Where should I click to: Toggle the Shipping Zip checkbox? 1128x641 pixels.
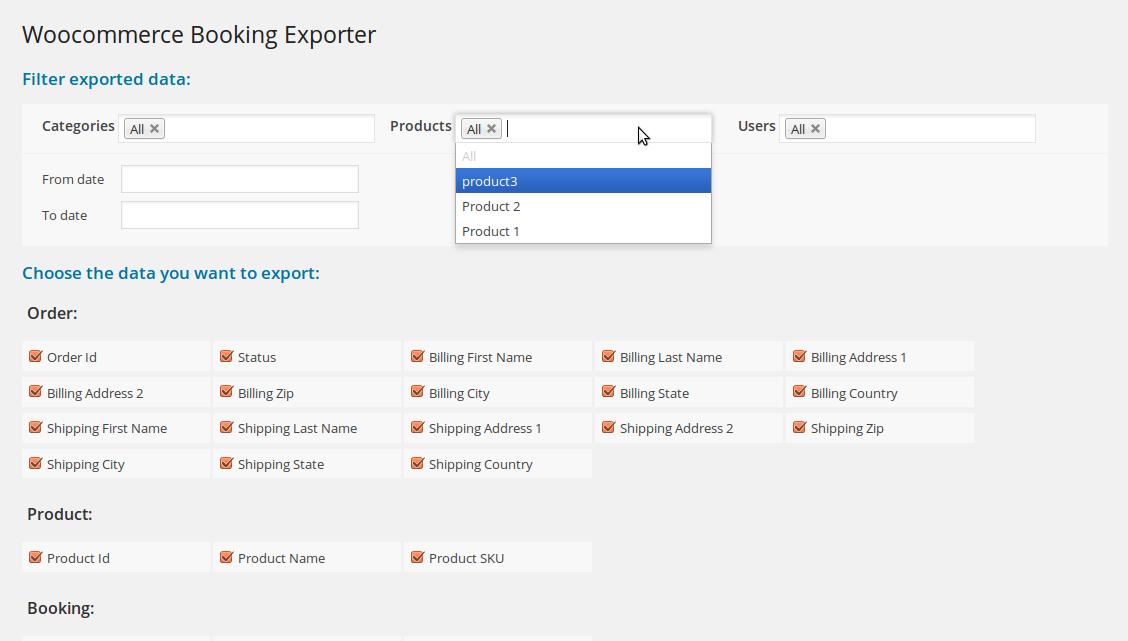point(799,427)
